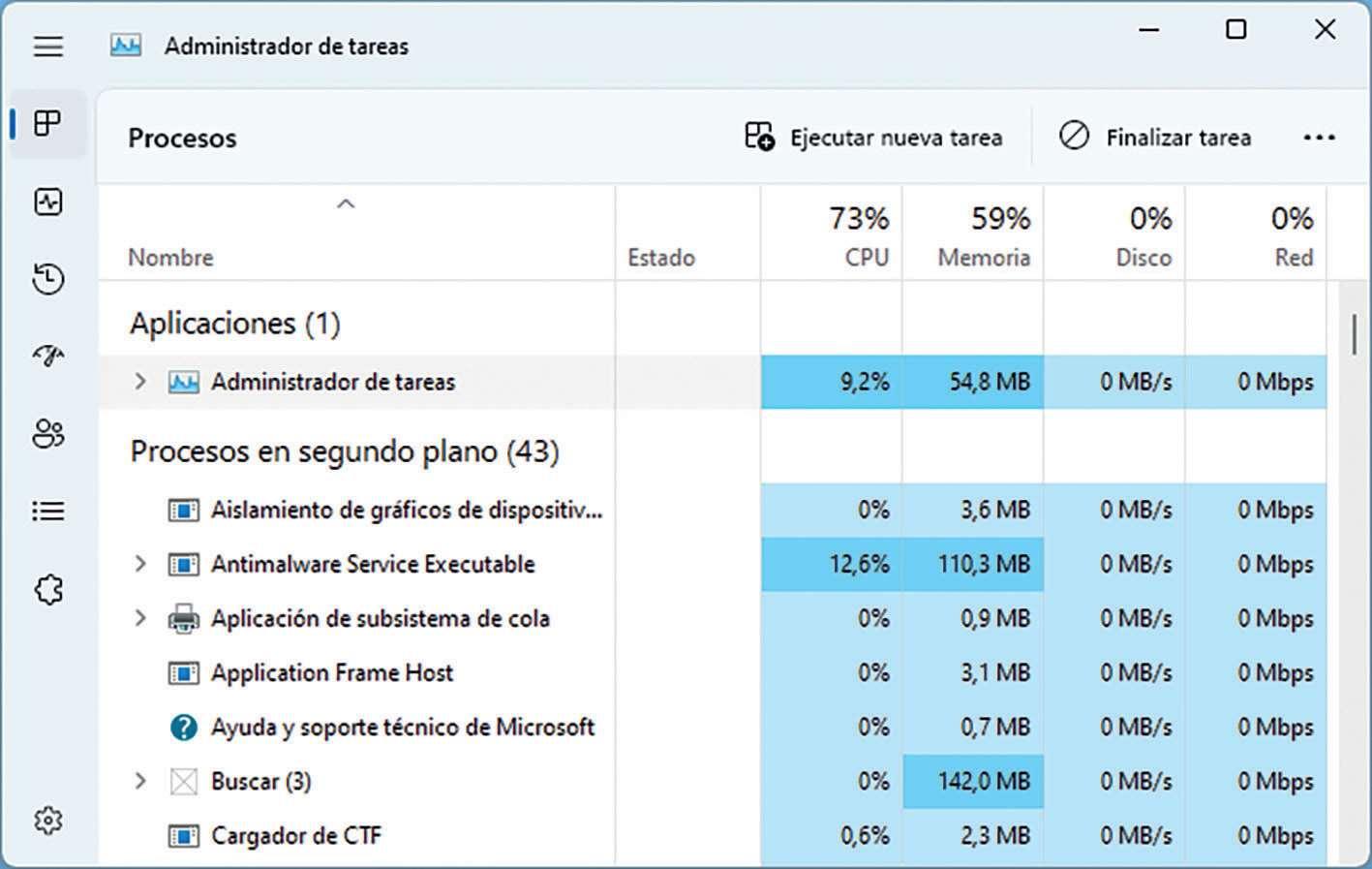Click the printer icon for subsistema de cola

[x=184, y=618]
